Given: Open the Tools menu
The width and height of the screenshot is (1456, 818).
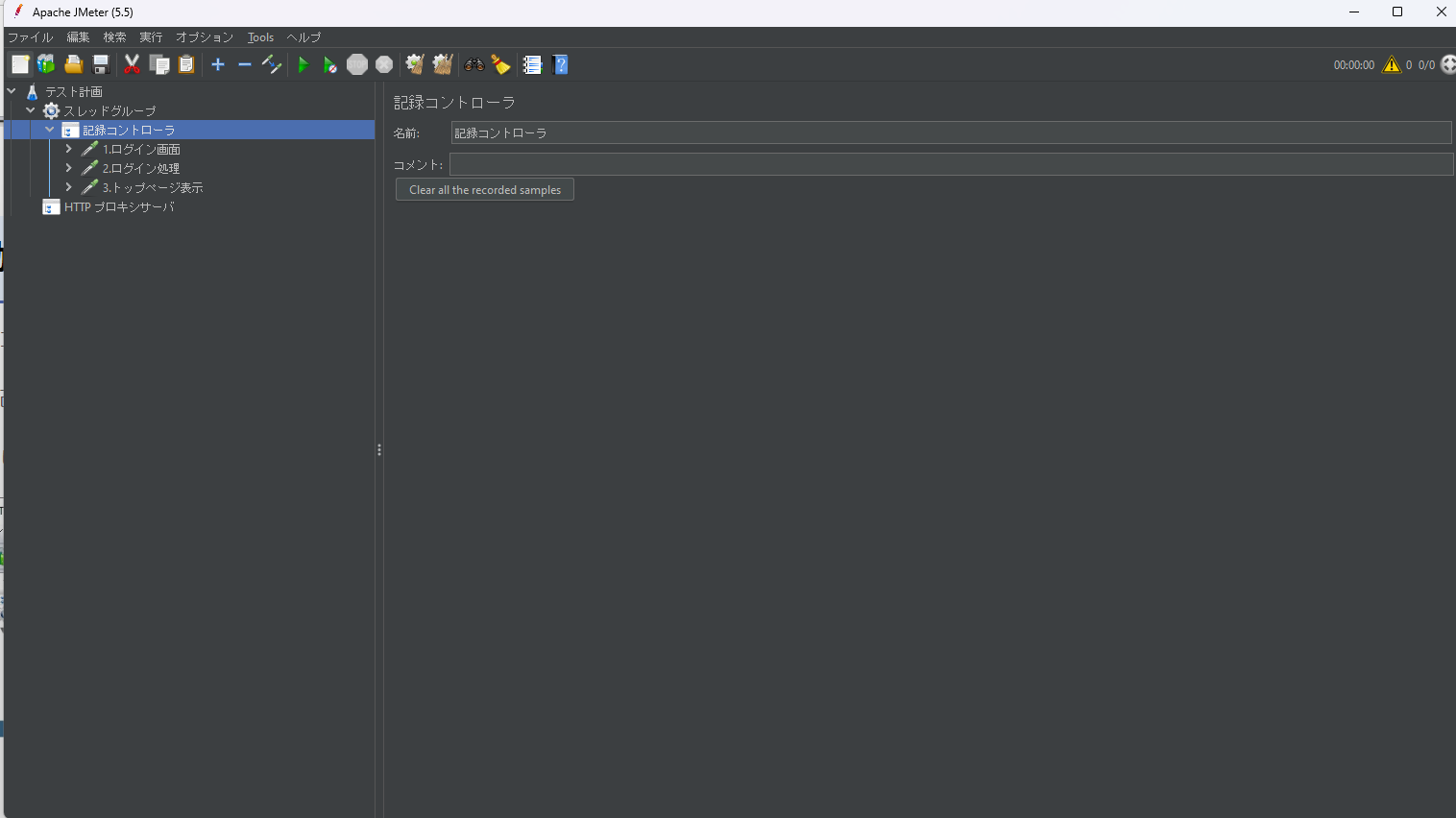Looking at the screenshot, I should point(260,37).
